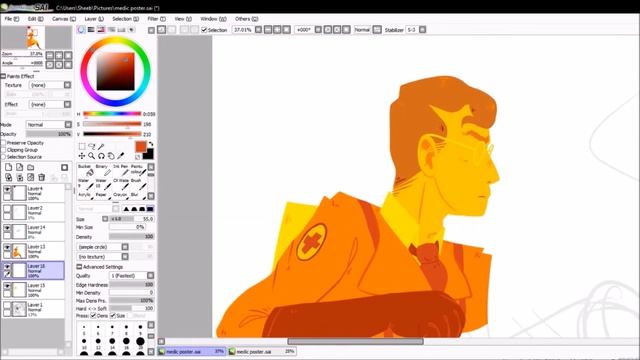This screenshot has height=360, width=640.
Task: Pick the flattest brush edge shape
Action: click(x=150, y=209)
